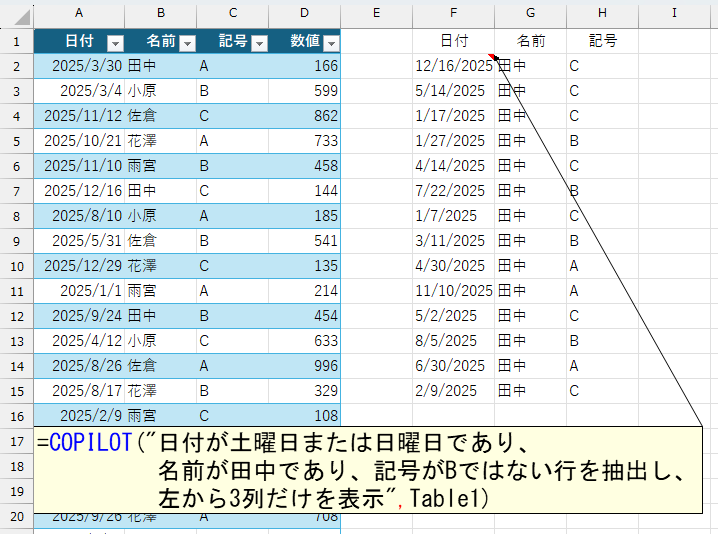The height and width of the screenshot is (534, 718).
Task: Click the COPILOT formula note box
Action: (x=368, y=470)
